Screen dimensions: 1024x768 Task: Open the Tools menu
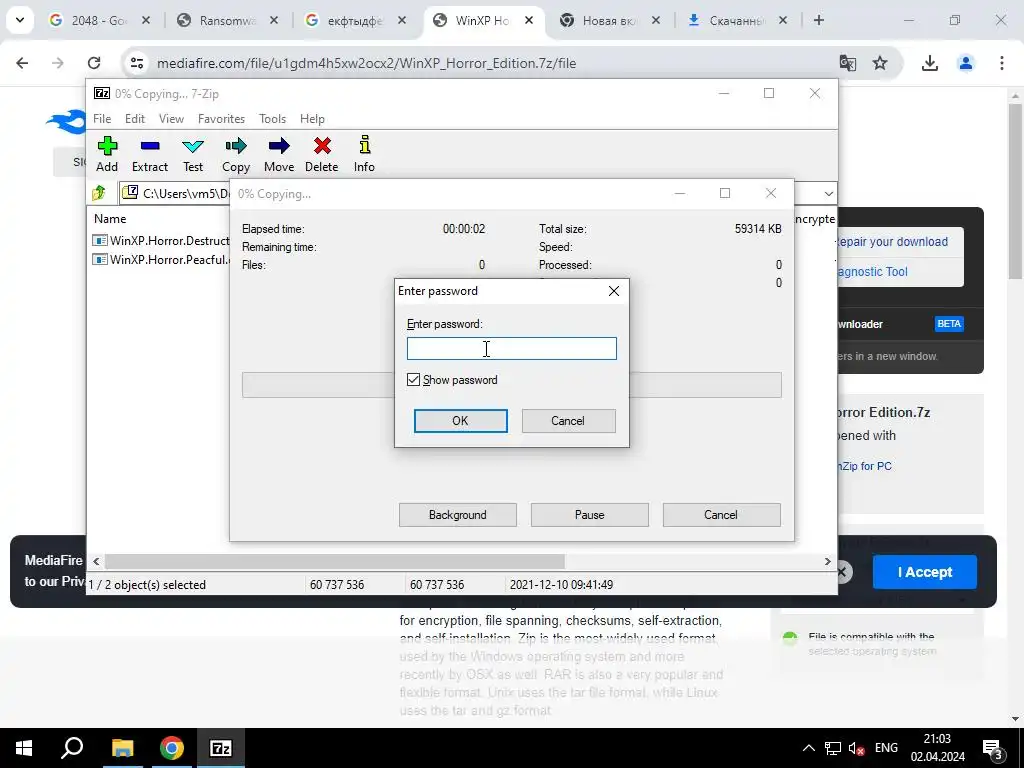[x=272, y=119]
